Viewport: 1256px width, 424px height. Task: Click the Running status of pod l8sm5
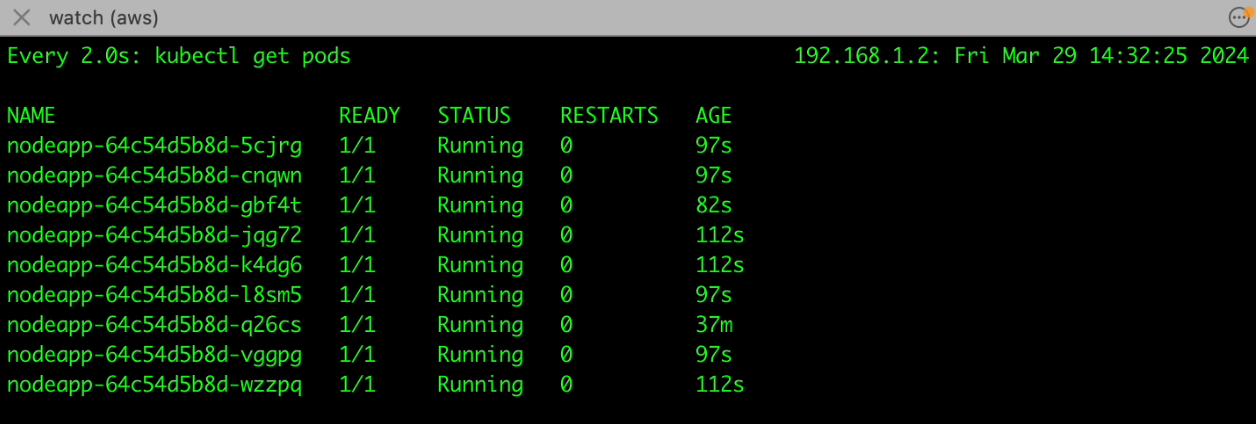(480, 296)
